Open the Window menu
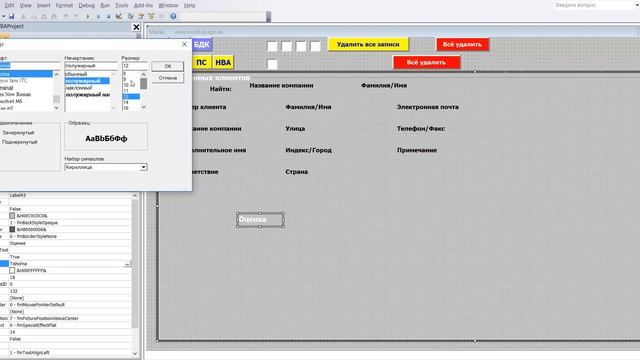Viewport: 640px width, 360px height. [168, 5]
